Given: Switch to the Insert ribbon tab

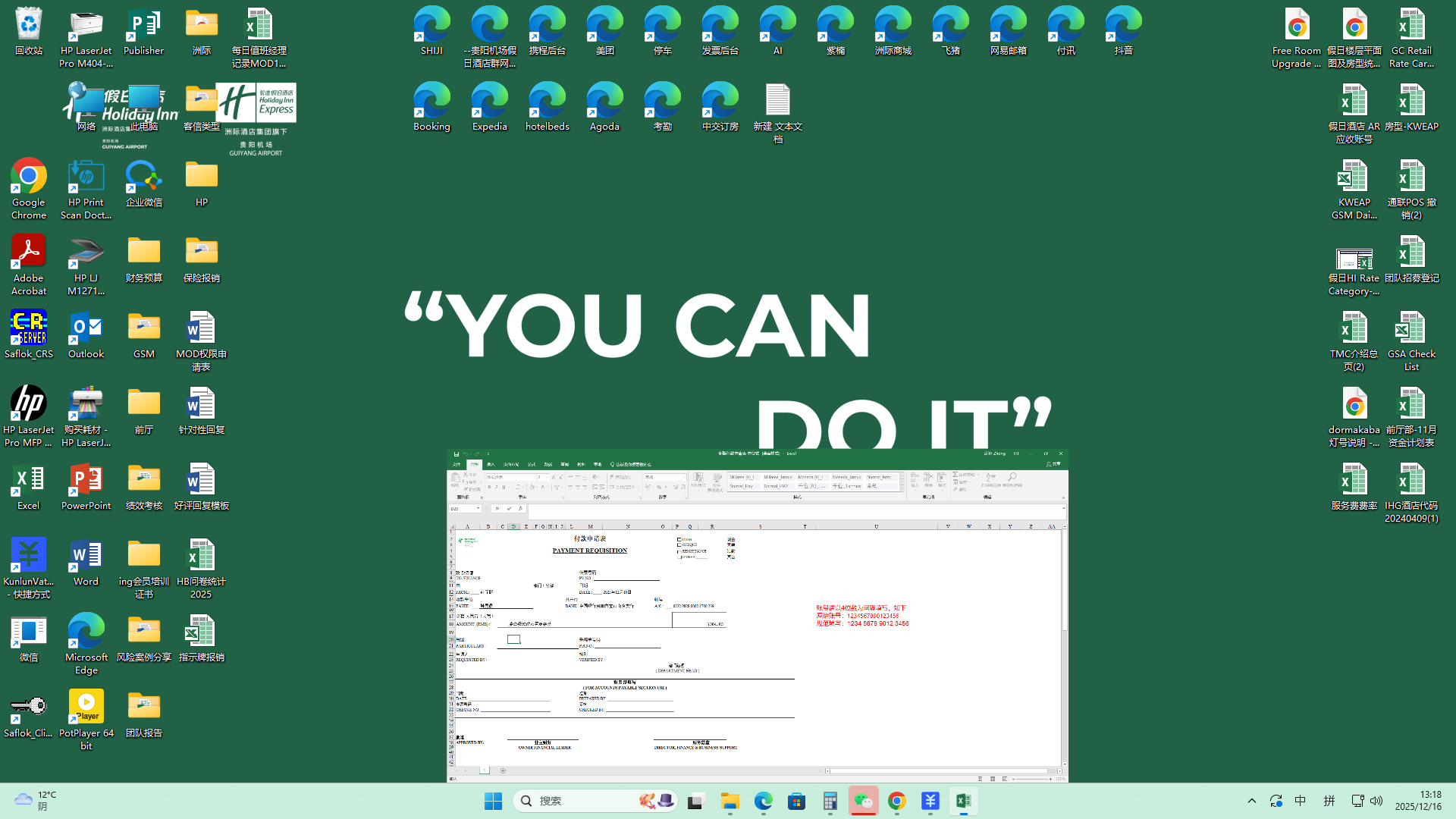Looking at the screenshot, I should point(491,464).
